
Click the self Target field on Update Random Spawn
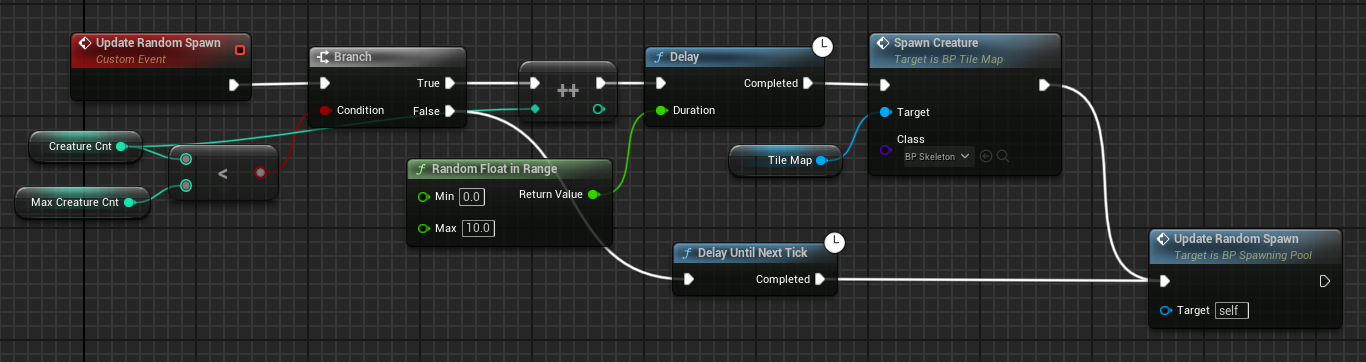click(1232, 311)
